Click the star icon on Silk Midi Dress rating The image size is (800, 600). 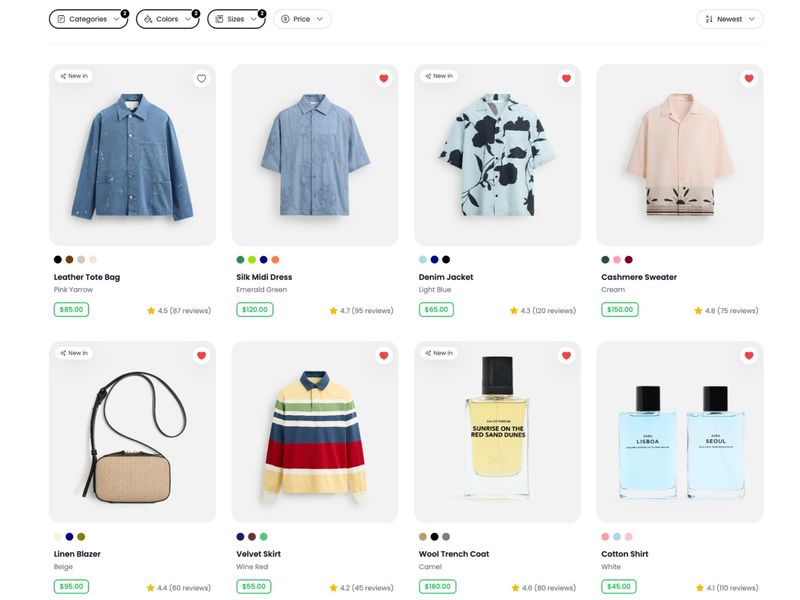pyautogui.click(x=332, y=310)
